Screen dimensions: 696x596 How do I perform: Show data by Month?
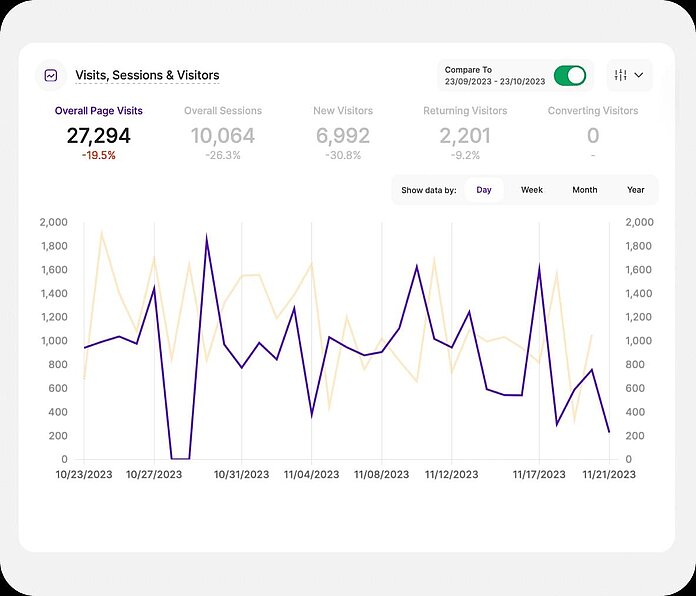[584, 190]
